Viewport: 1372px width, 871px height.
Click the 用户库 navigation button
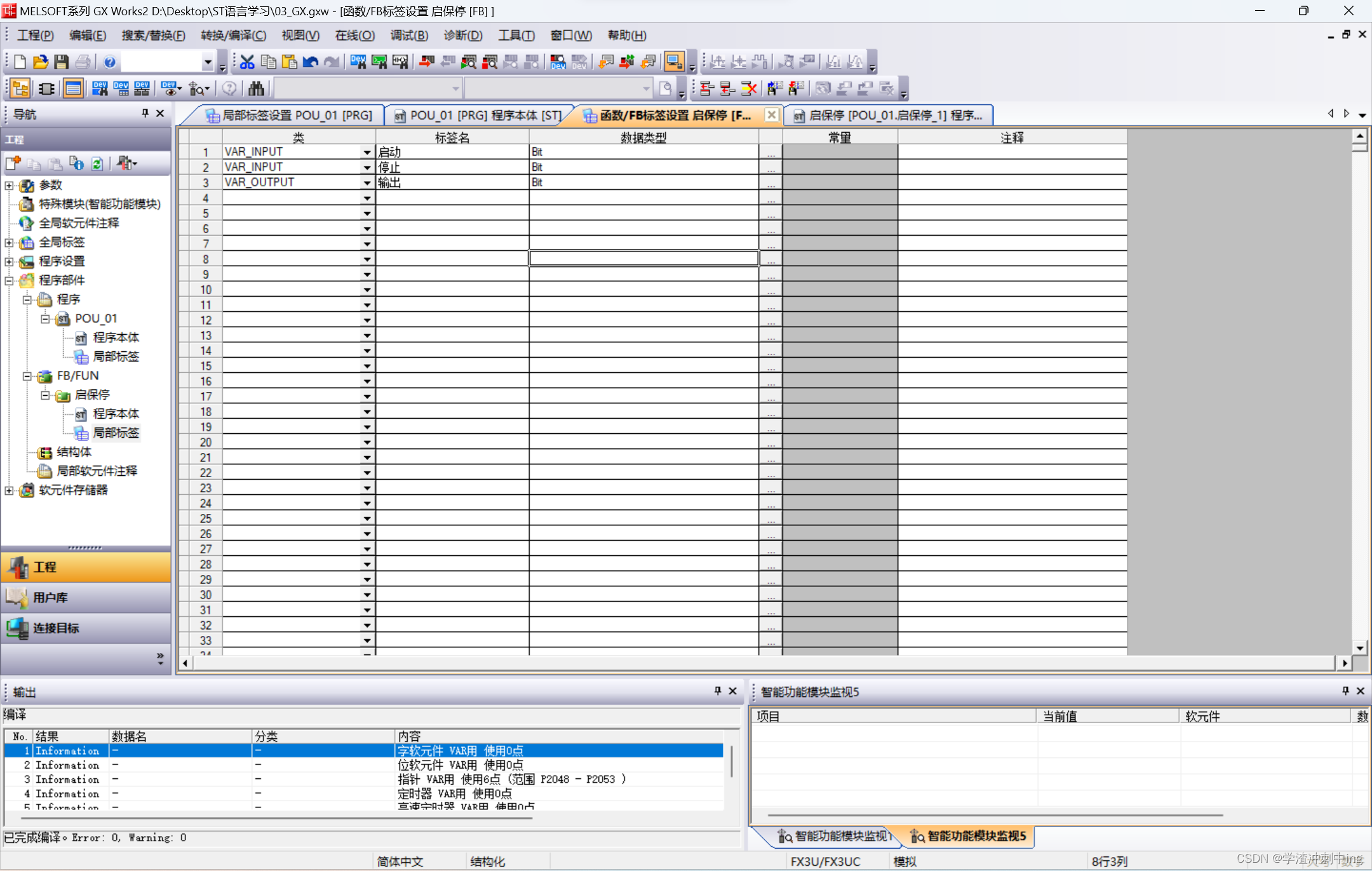coord(86,597)
